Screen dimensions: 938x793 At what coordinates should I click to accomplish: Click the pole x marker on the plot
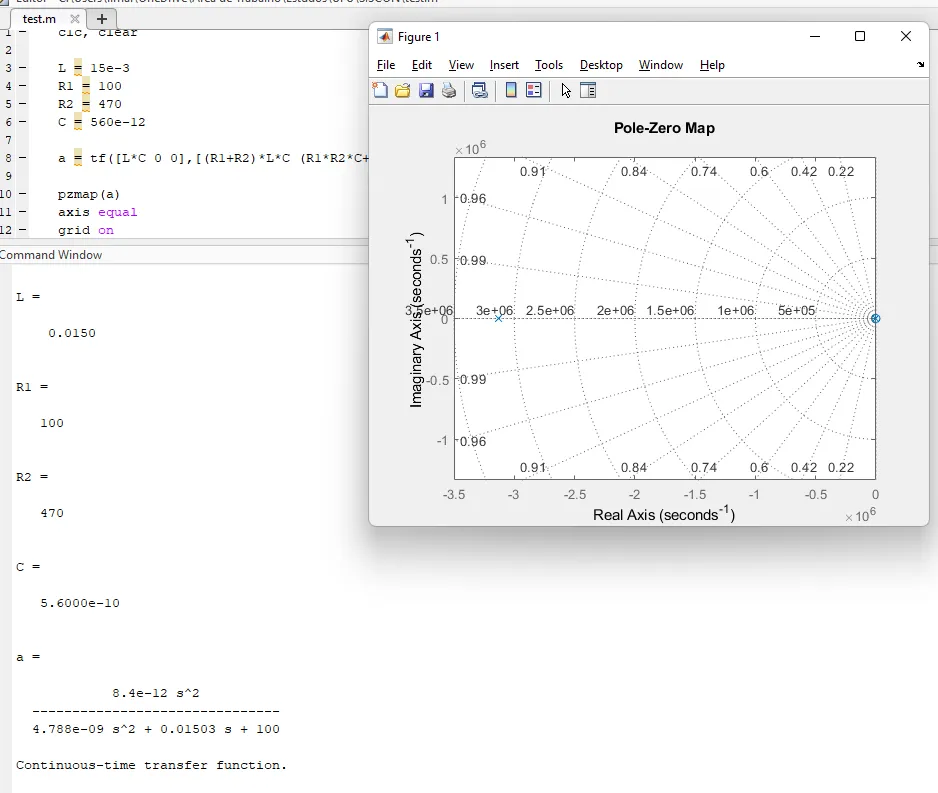tap(499, 318)
